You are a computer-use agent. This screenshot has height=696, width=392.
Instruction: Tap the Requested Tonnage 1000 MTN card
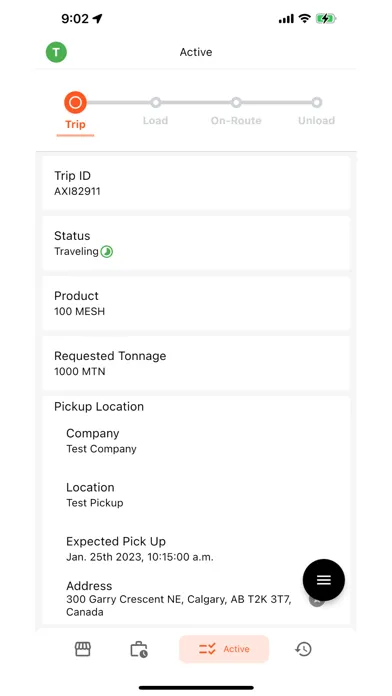pos(196,363)
